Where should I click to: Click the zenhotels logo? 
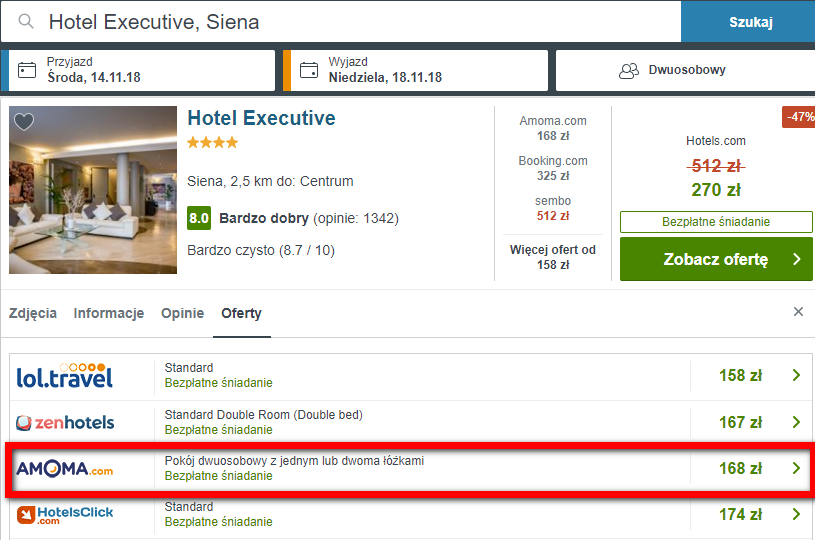(65, 423)
